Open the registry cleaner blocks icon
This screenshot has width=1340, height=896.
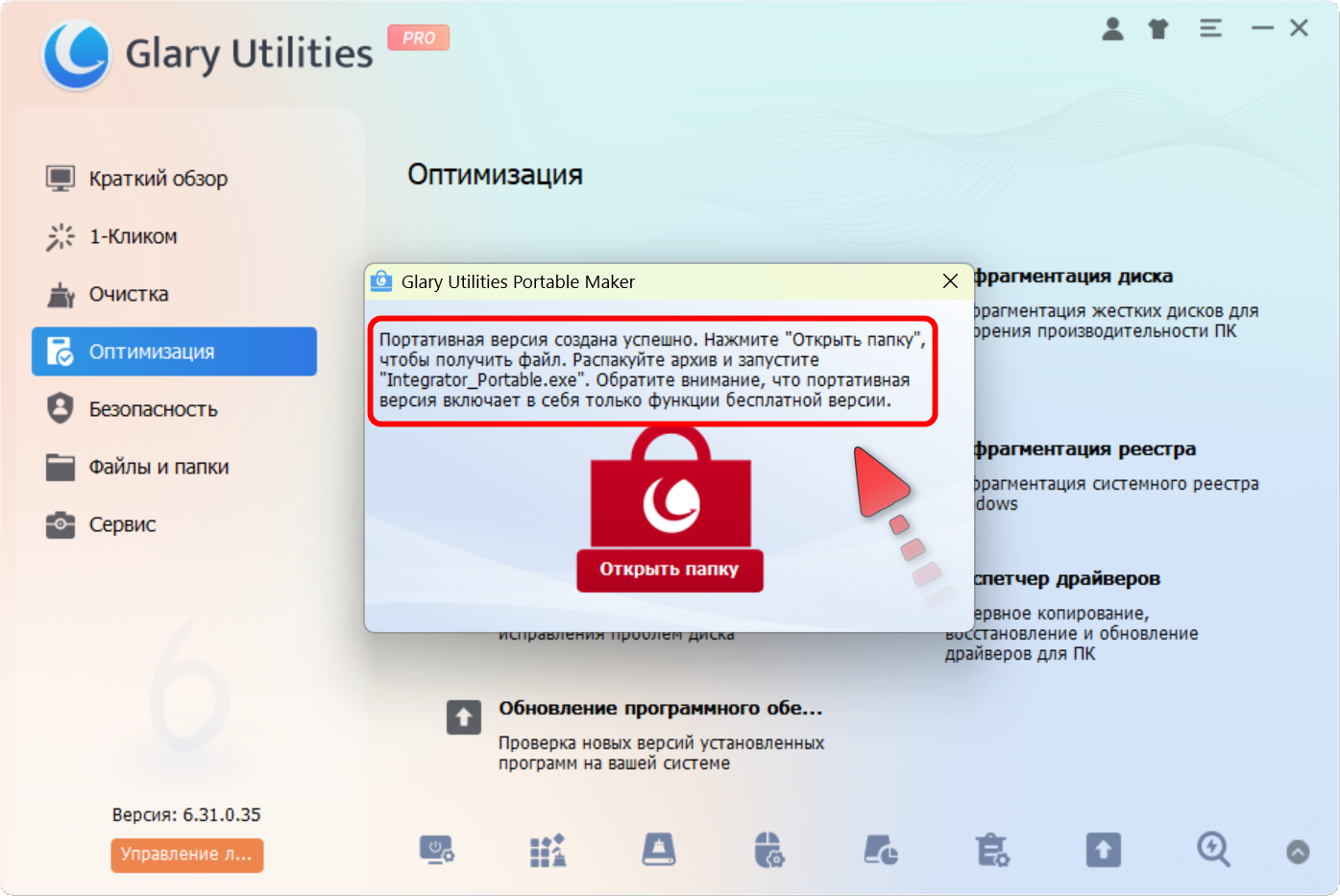point(548,850)
